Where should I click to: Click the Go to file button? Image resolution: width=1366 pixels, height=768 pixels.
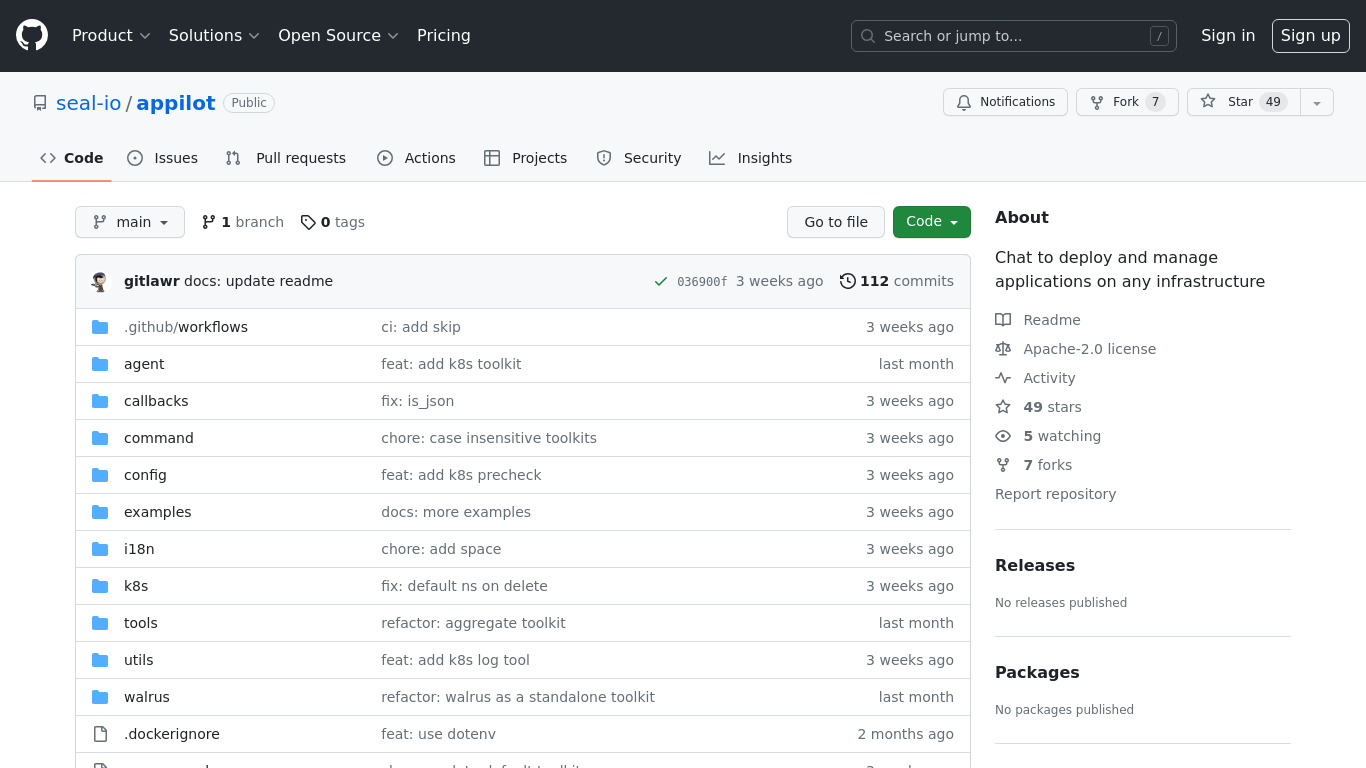click(x=835, y=222)
